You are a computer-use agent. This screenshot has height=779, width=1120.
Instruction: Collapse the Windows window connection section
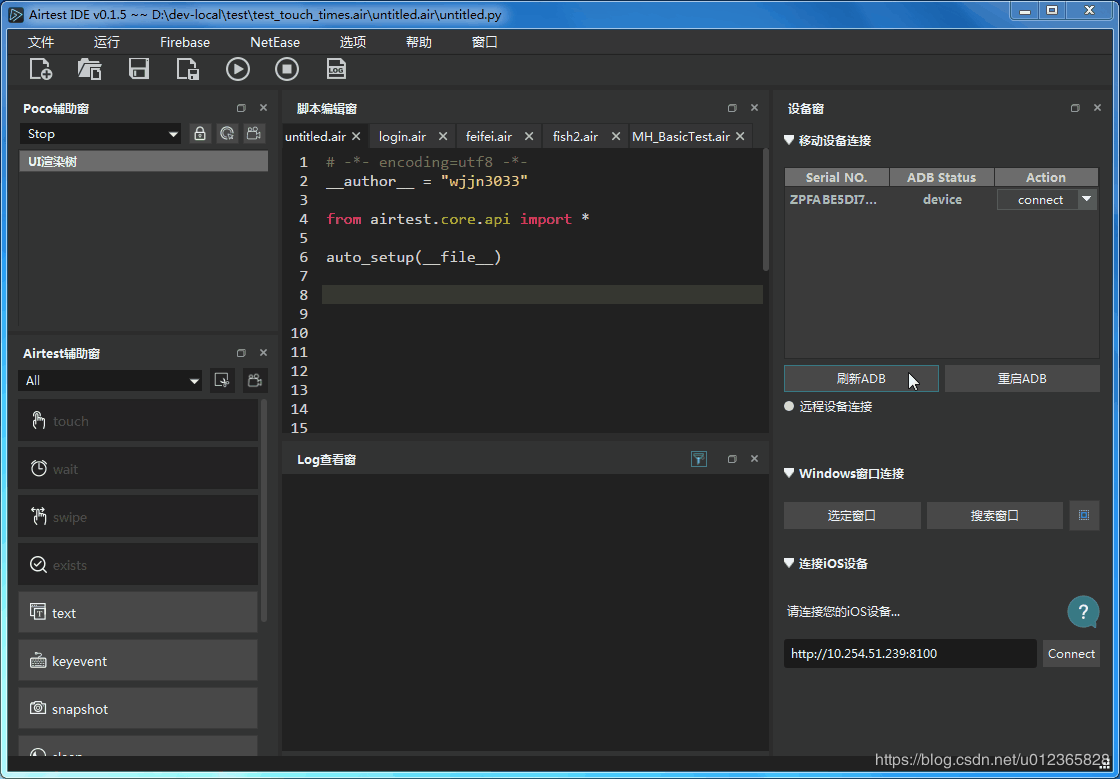point(789,473)
